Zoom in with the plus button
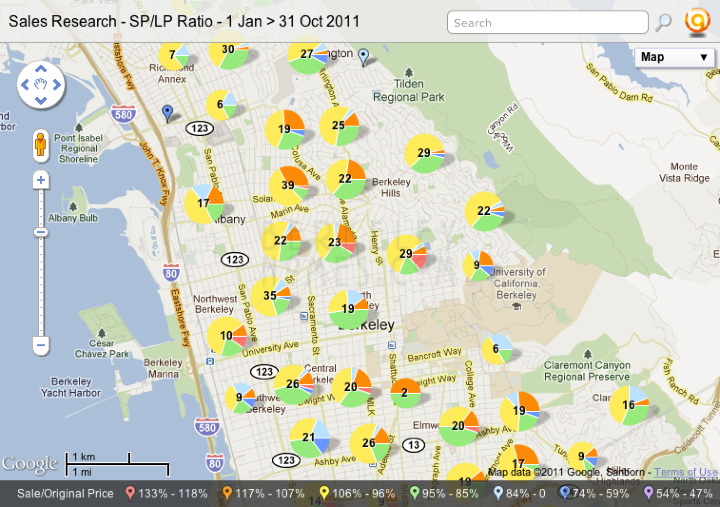 pyautogui.click(x=41, y=180)
